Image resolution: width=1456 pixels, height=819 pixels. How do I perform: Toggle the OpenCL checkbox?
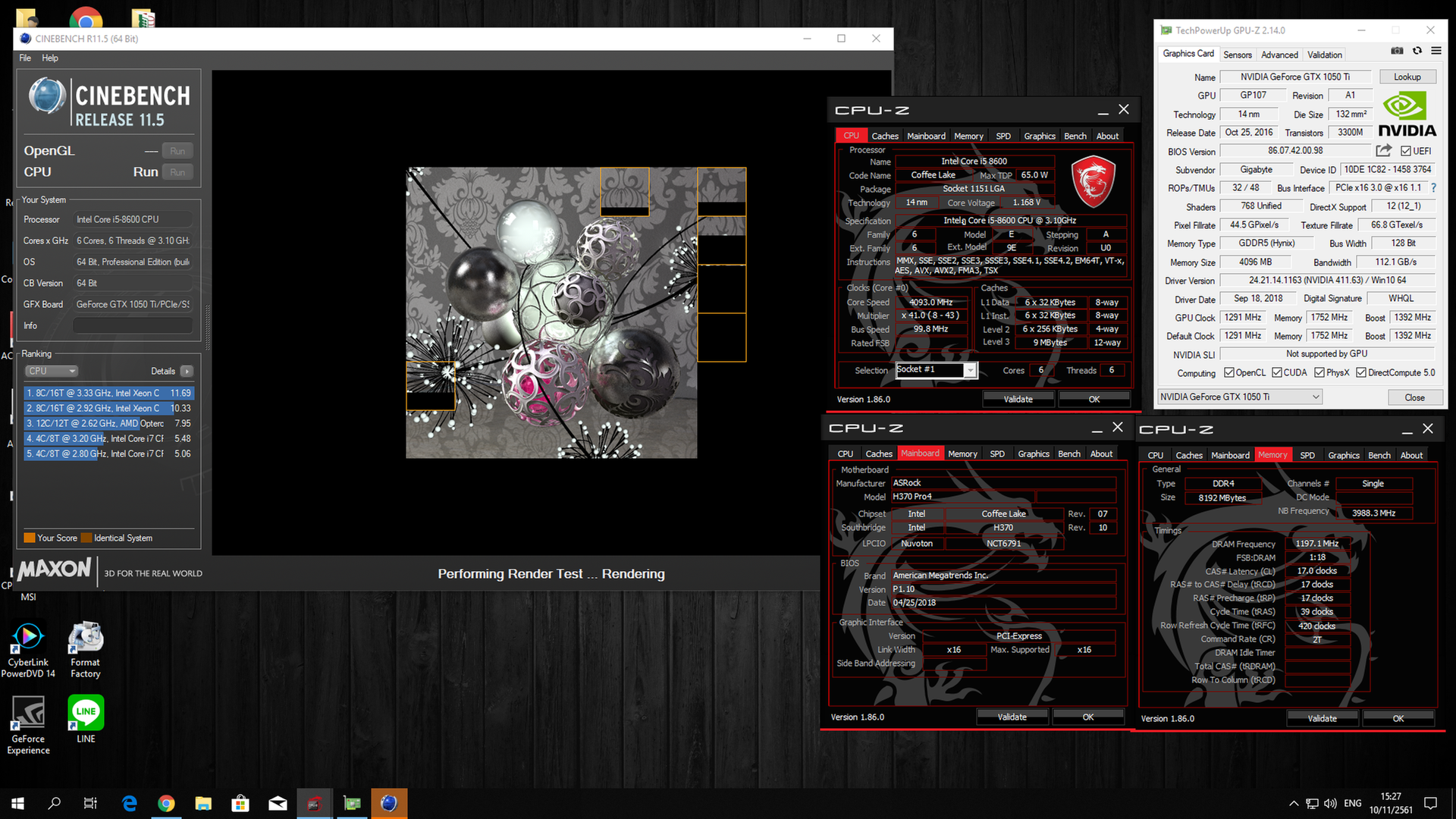1229,372
